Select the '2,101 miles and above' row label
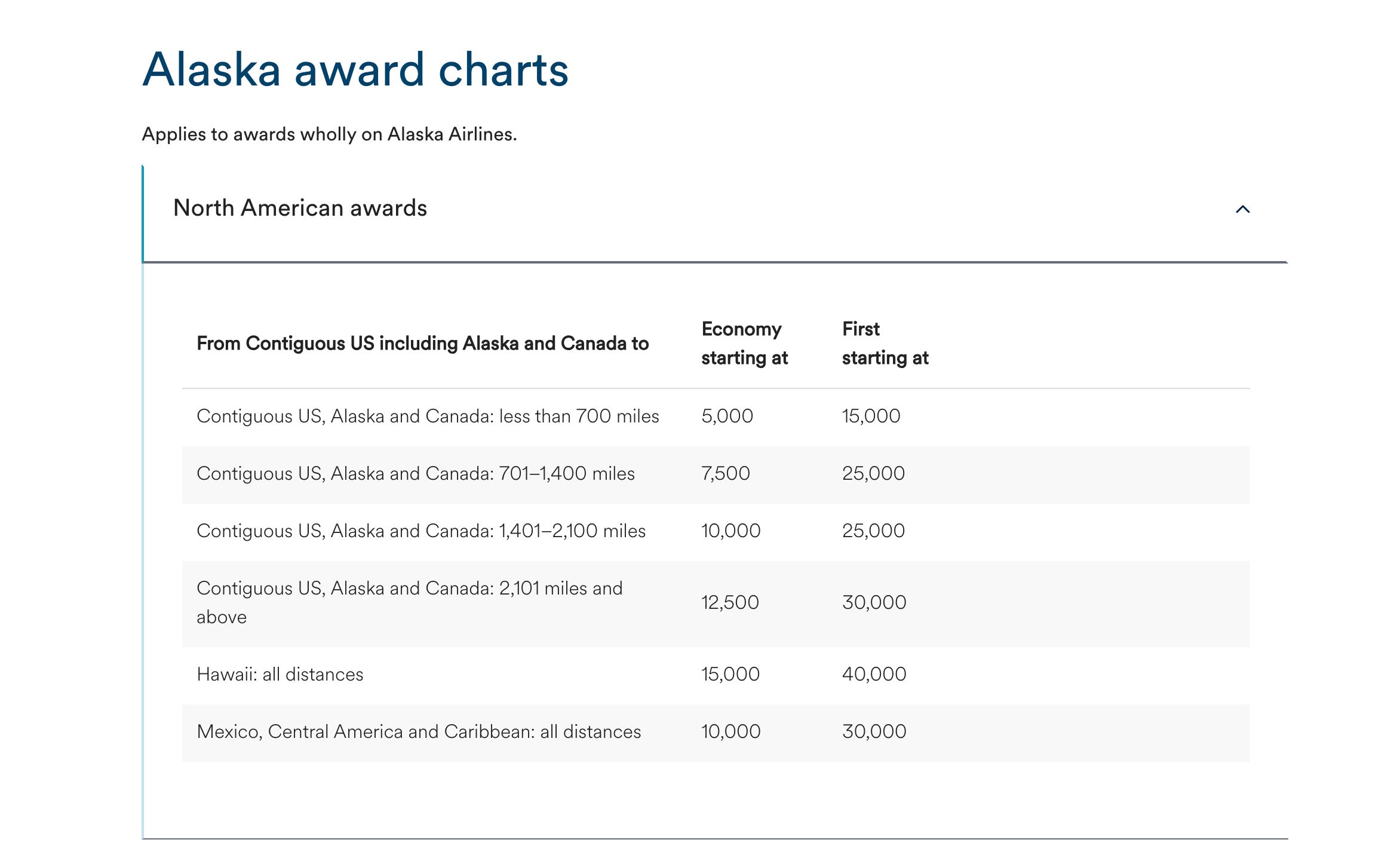Viewport: 1400px width, 861px height. coord(410,602)
